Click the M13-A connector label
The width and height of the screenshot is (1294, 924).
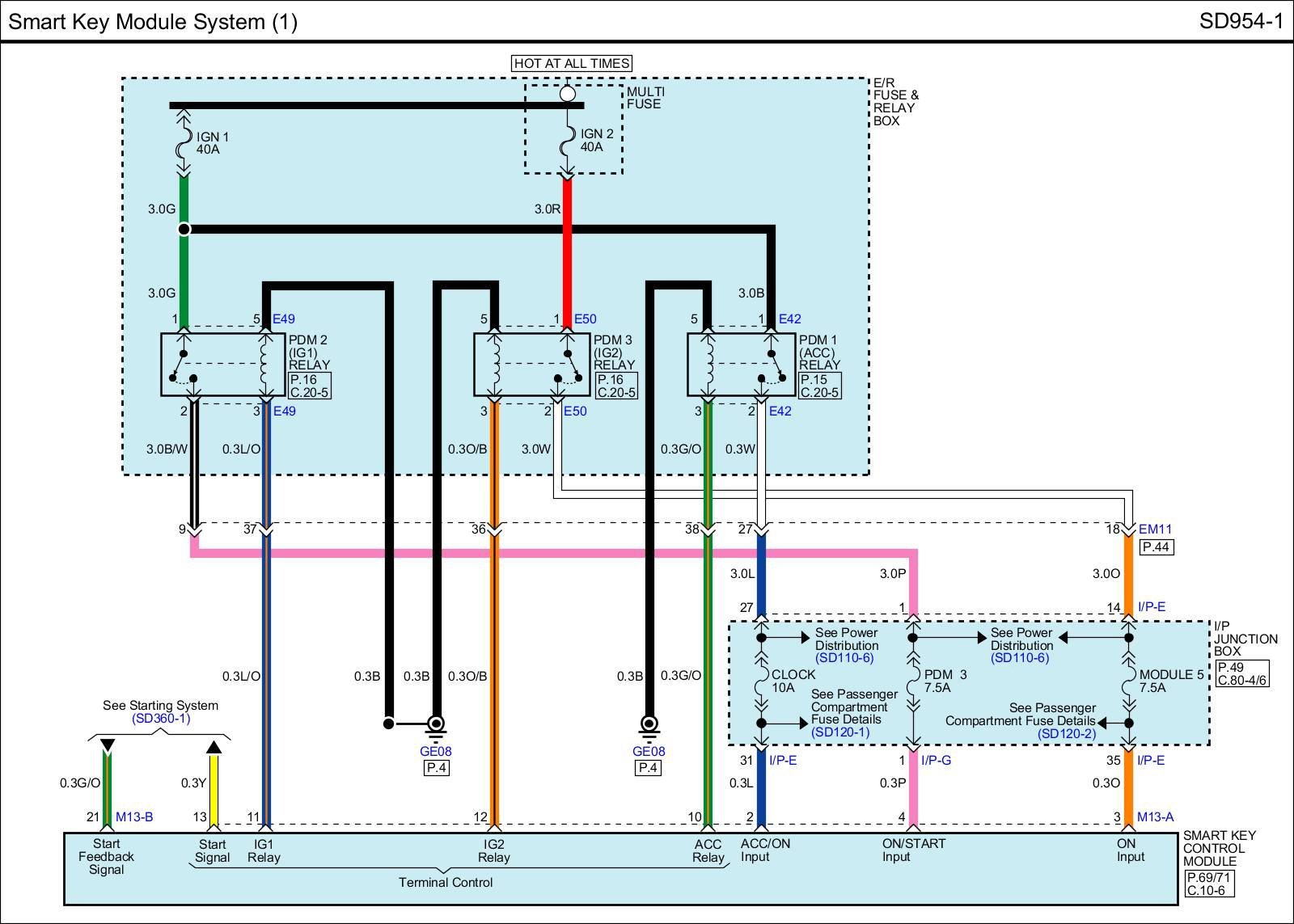[x=1155, y=817]
